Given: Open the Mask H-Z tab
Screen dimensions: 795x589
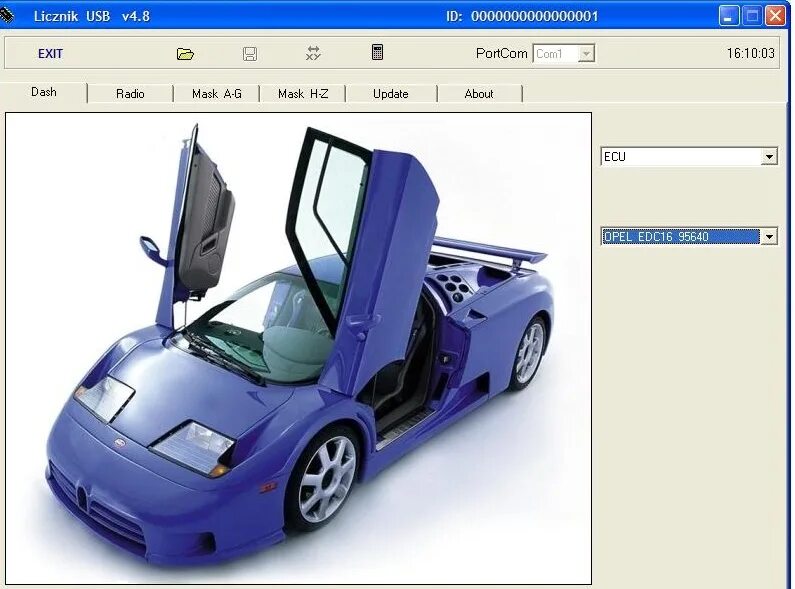Looking at the screenshot, I should [x=303, y=94].
